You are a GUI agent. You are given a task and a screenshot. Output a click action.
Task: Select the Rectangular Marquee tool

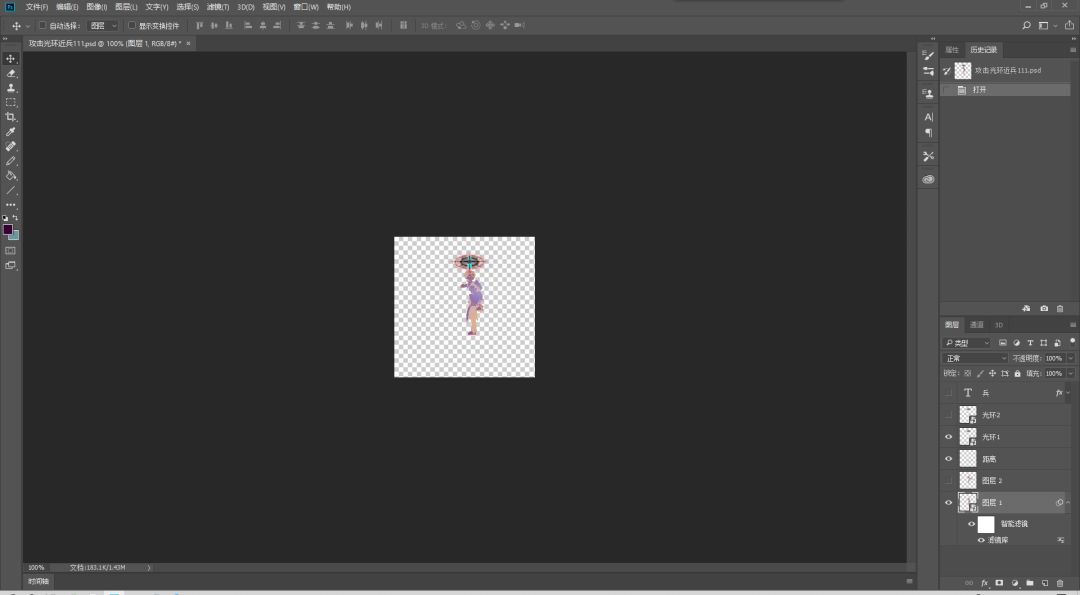point(10,102)
